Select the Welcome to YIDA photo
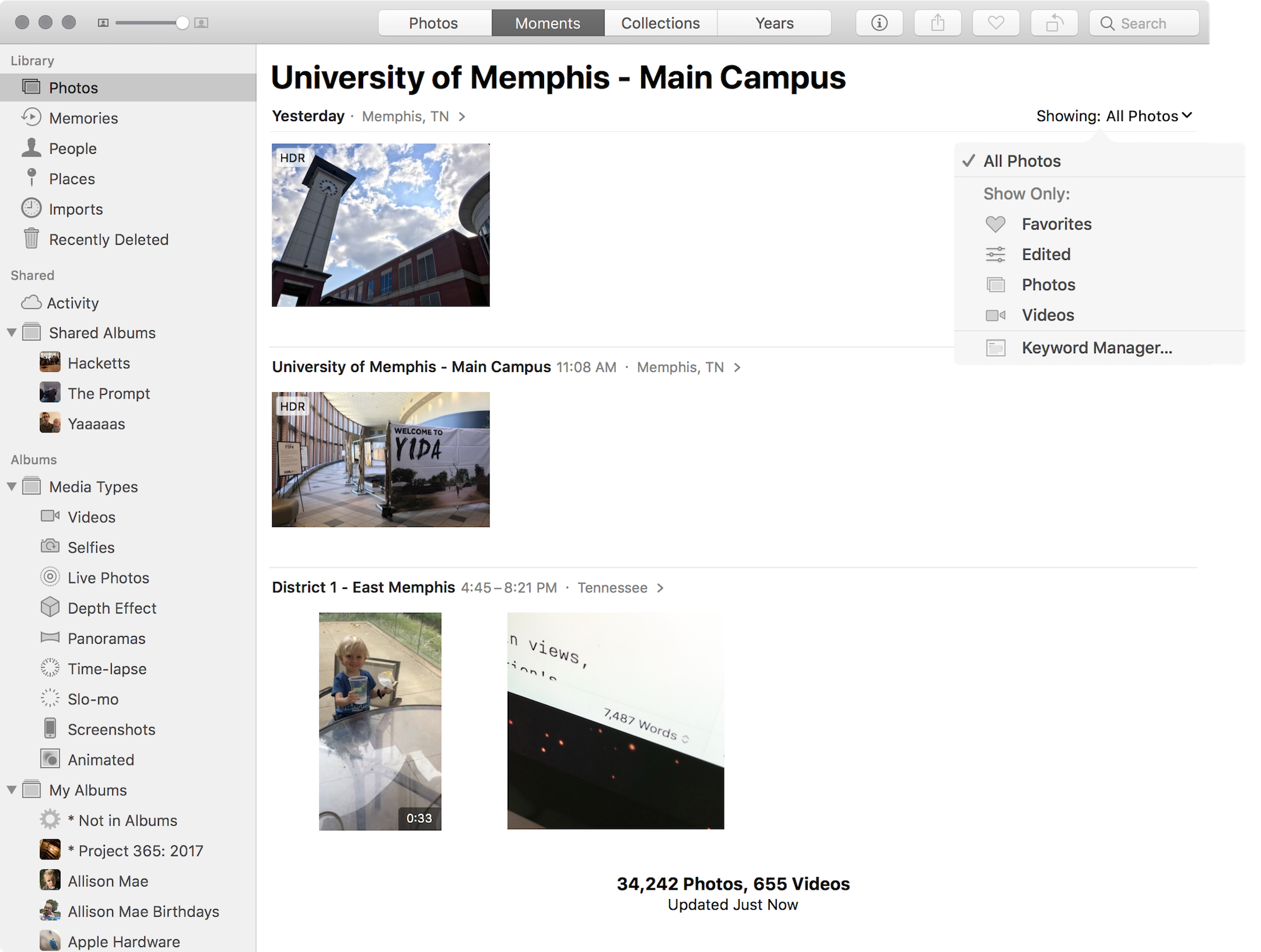The width and height of the screenshot is (1261, 952). (380, 460)
